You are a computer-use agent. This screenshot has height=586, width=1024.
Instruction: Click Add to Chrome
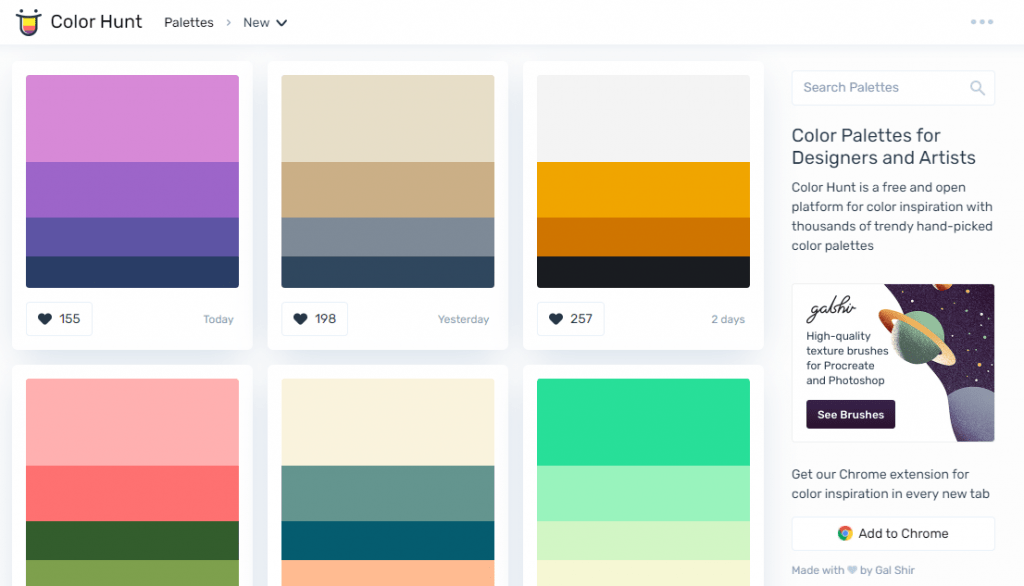[x=893, y=533]
